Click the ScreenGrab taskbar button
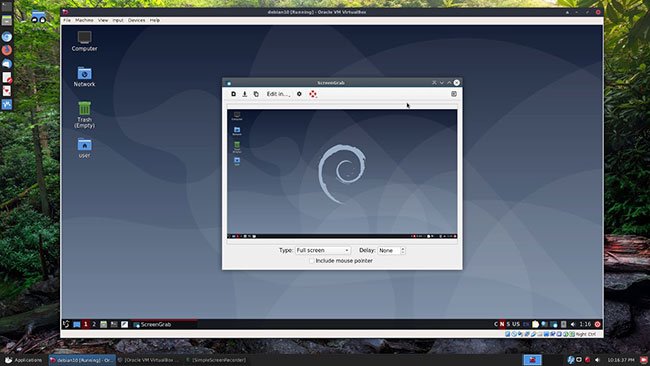Viewport: 650px width, 366px height. click(164, 324)
